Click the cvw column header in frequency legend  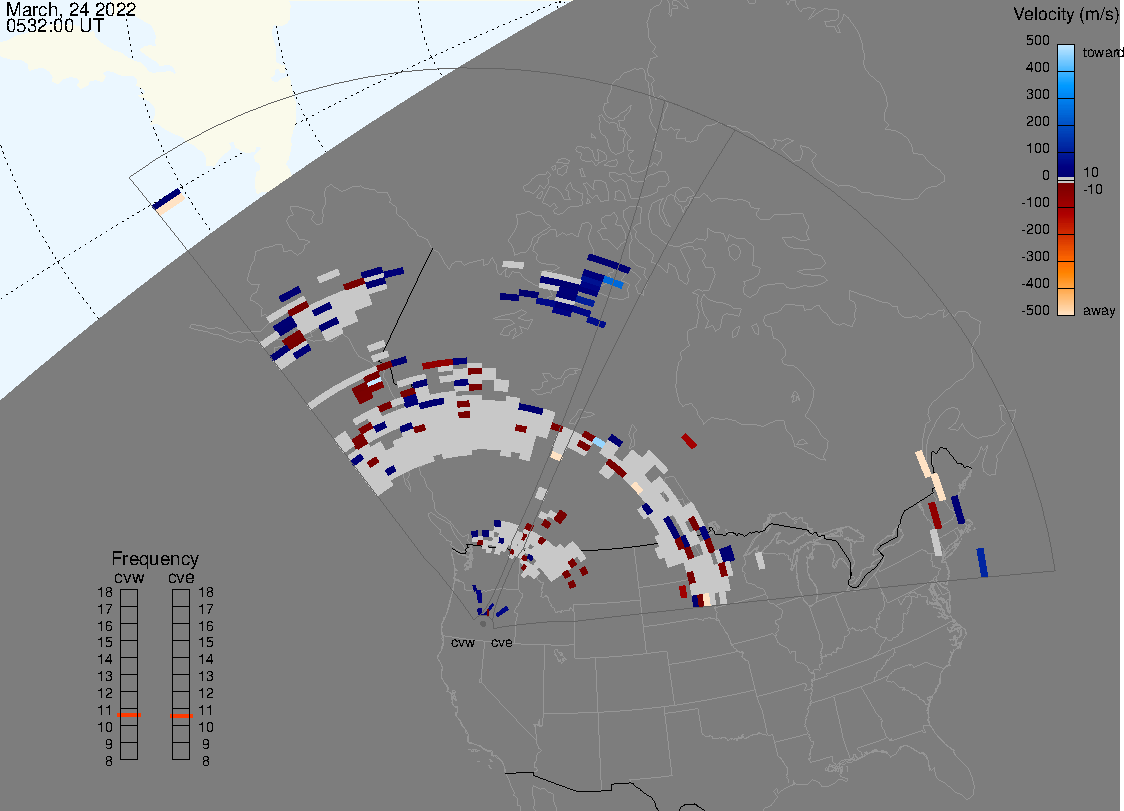(x=129, y=575)
